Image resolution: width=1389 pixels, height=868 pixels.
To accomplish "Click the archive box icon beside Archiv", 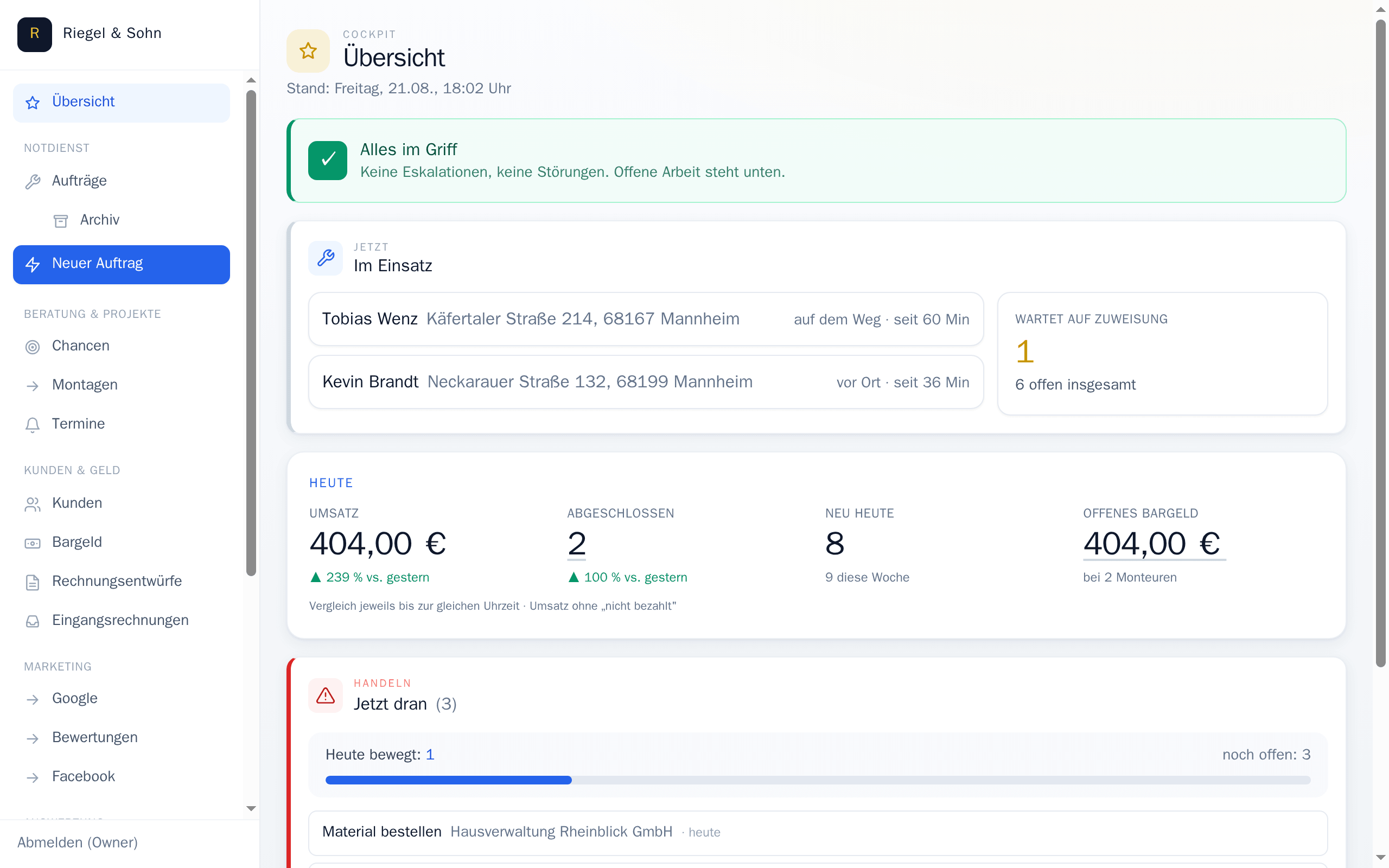I will point(61,220).
